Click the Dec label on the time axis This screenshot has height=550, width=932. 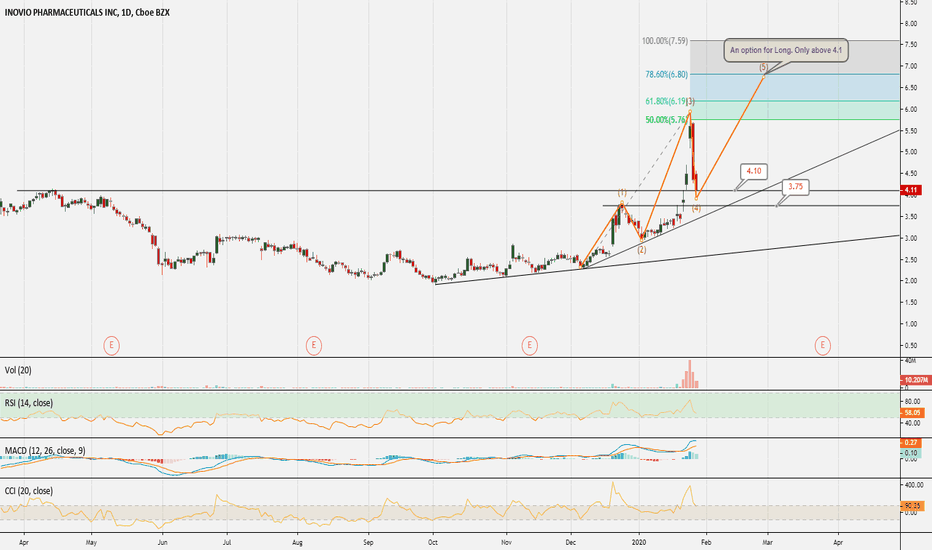point(571,542)
